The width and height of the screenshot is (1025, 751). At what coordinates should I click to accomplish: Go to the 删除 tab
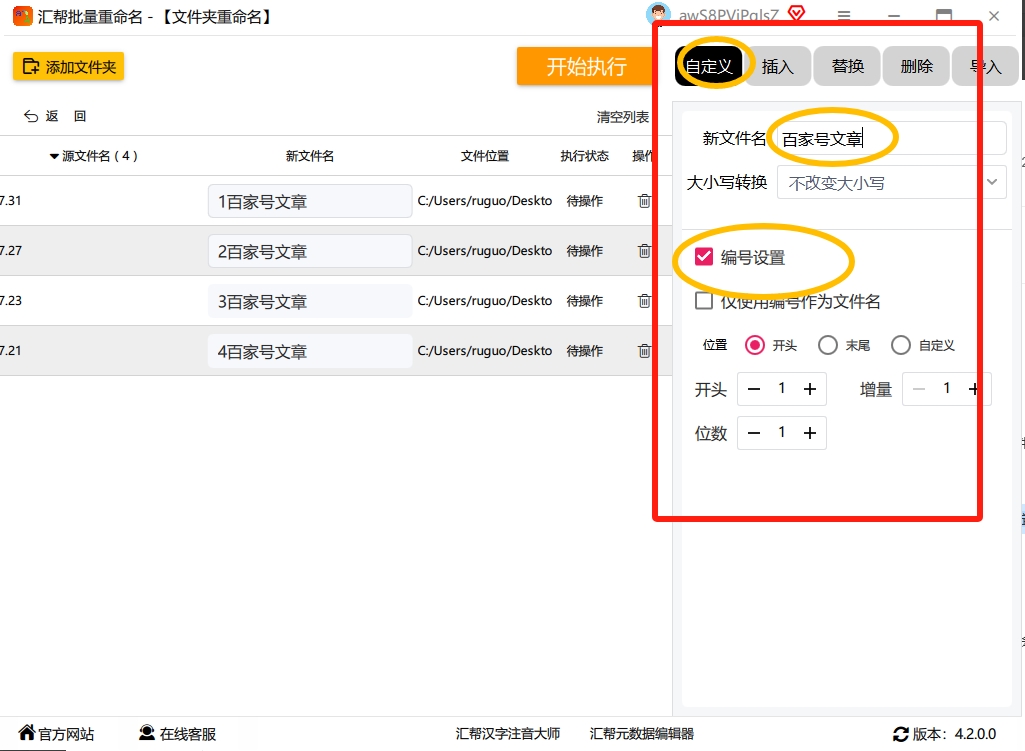tap(916, 66)
